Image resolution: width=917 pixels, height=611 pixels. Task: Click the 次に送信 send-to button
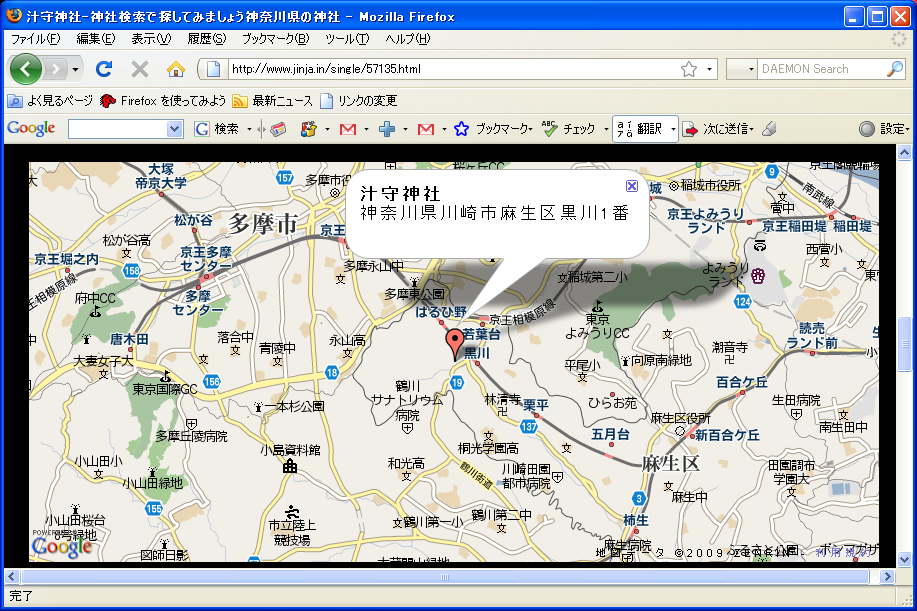tap(719, 129)
